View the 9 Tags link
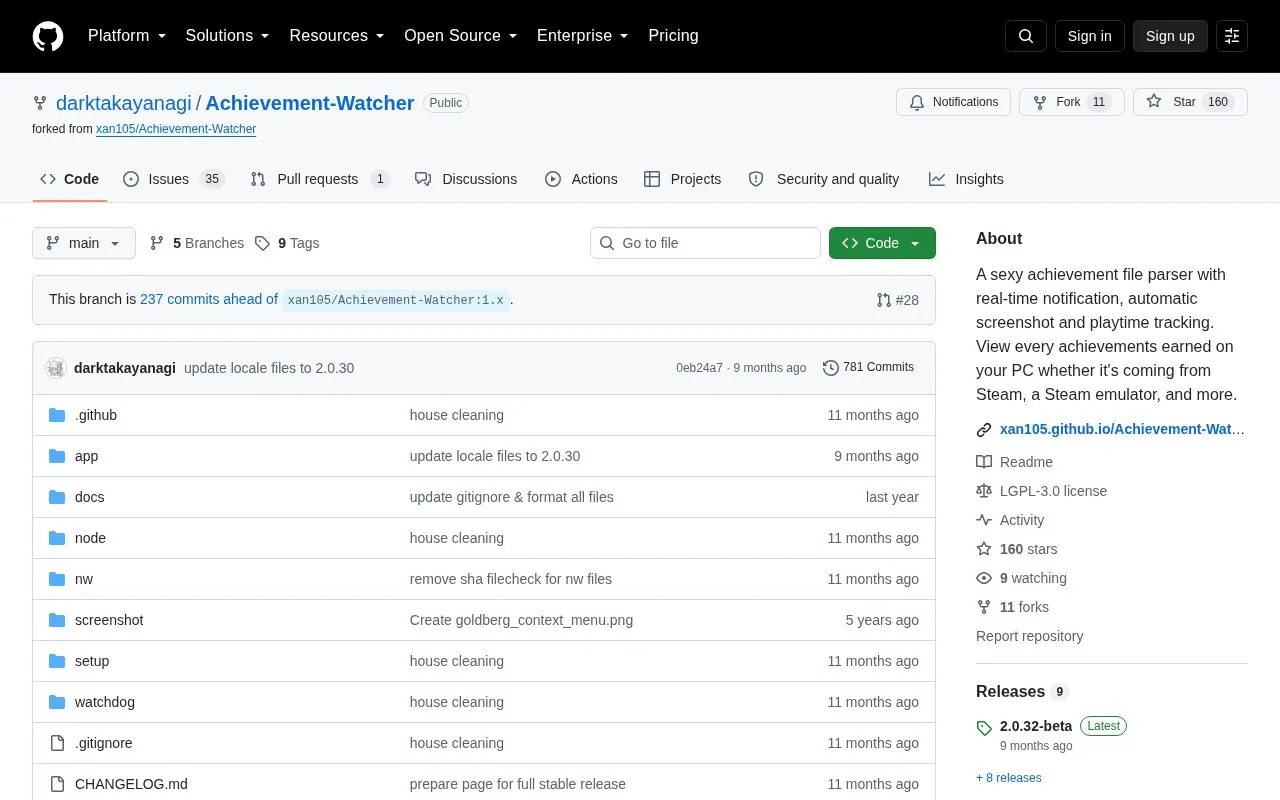The image size is (1280, 800). pyautogui.click(x=287, y=243)
